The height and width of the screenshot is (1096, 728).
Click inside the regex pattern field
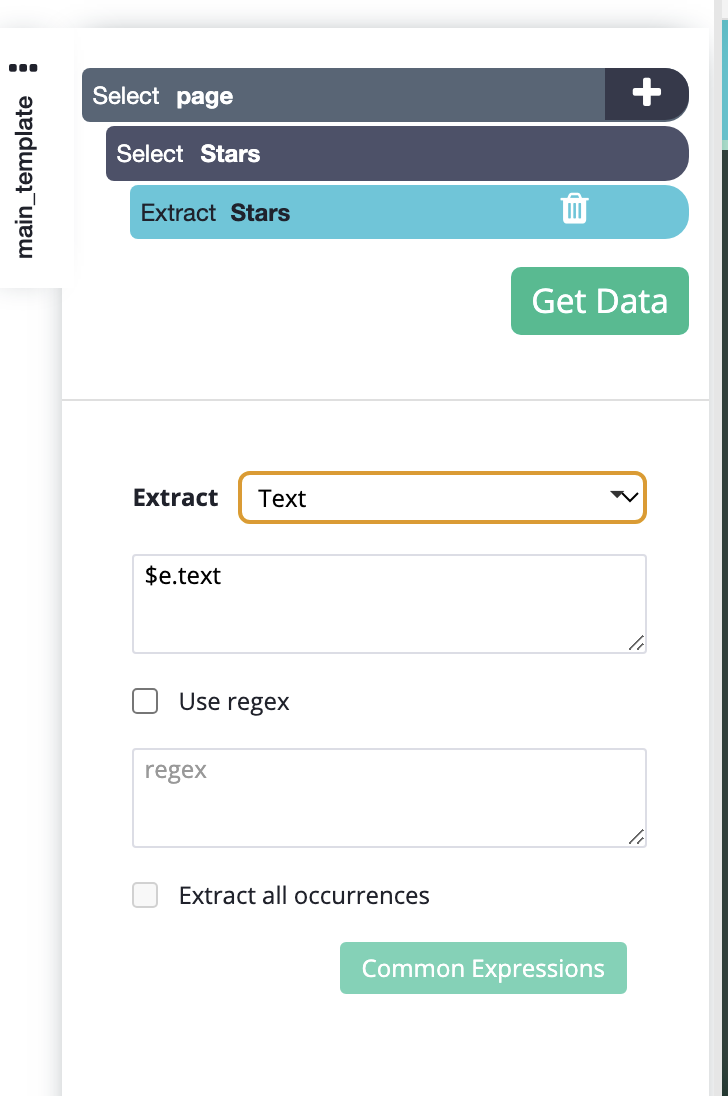[389, 798]
